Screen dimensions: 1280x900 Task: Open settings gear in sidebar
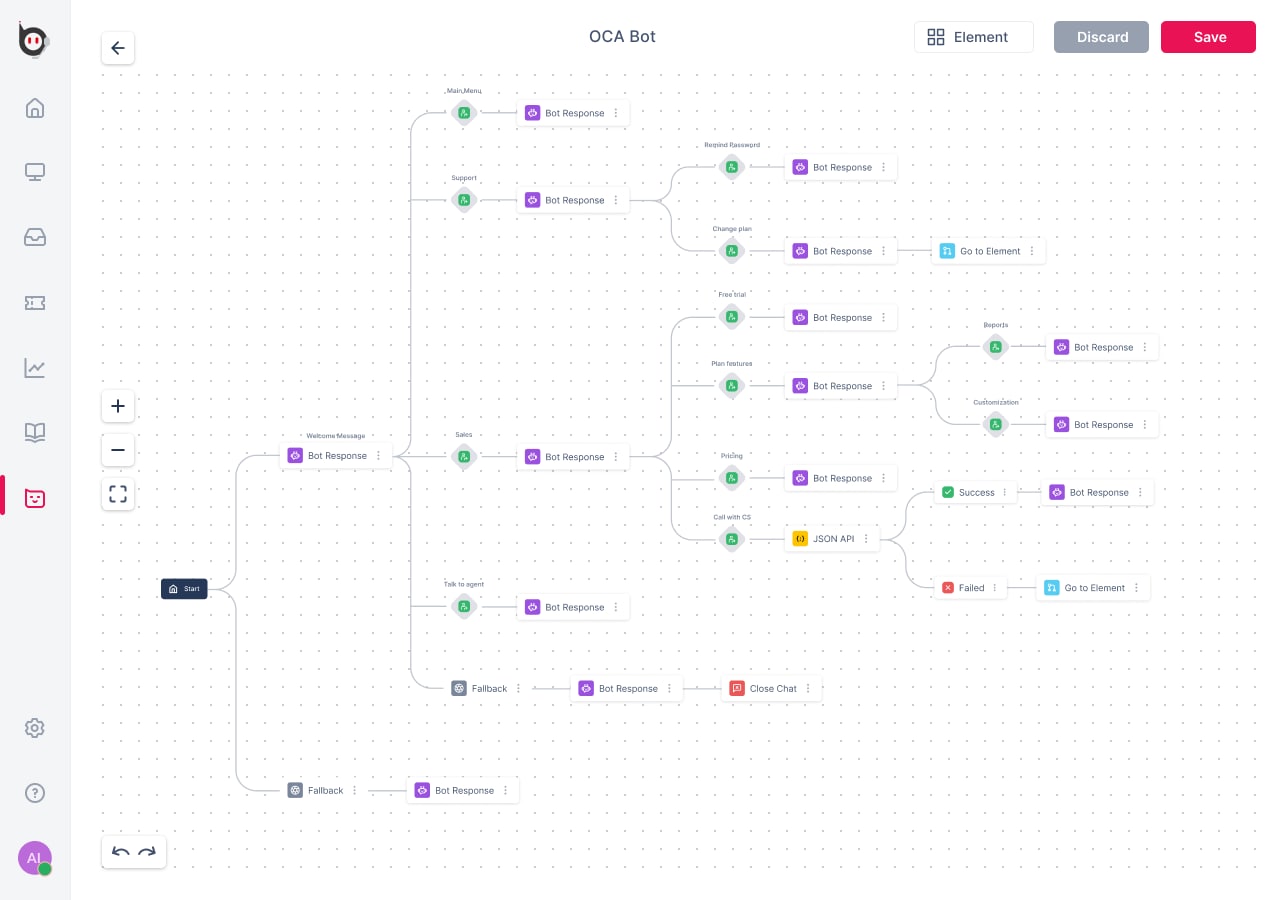click(x=35, y=728)
